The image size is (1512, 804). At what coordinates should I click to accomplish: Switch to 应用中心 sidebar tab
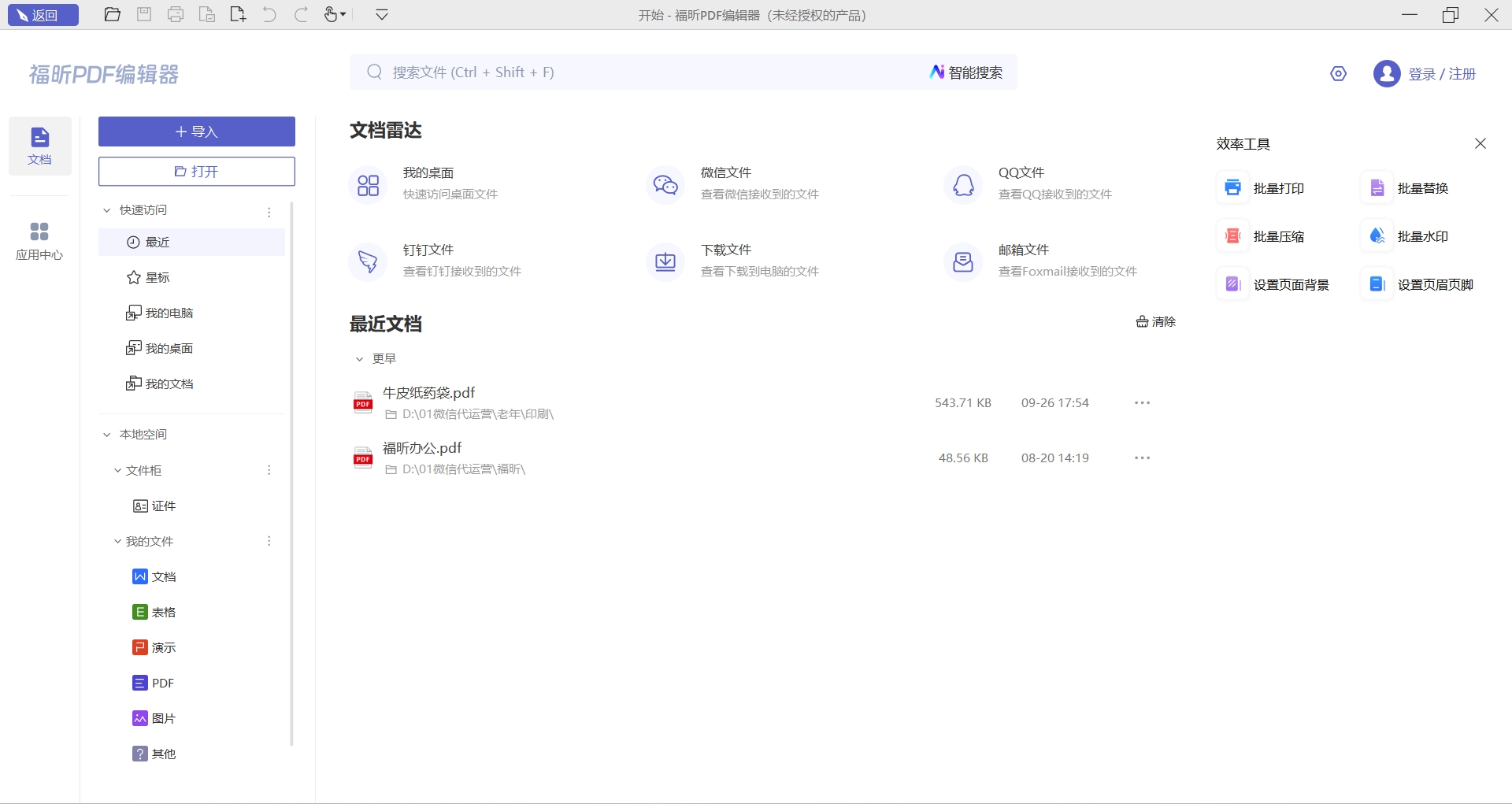point(39,241)
